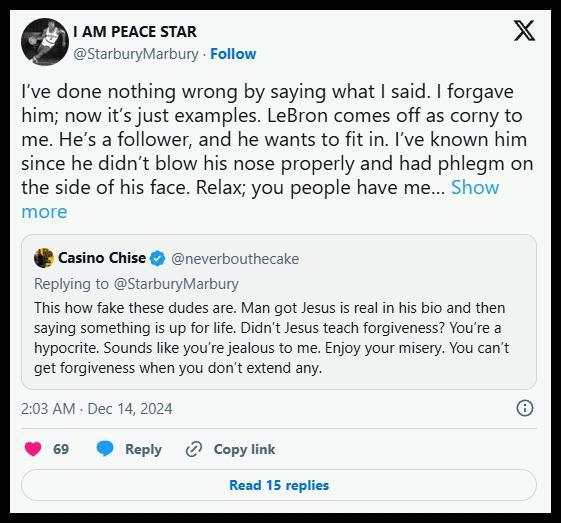Click the Reply text label
The width and height of the screenshot is (561, 523).
[x=143, y=449]
